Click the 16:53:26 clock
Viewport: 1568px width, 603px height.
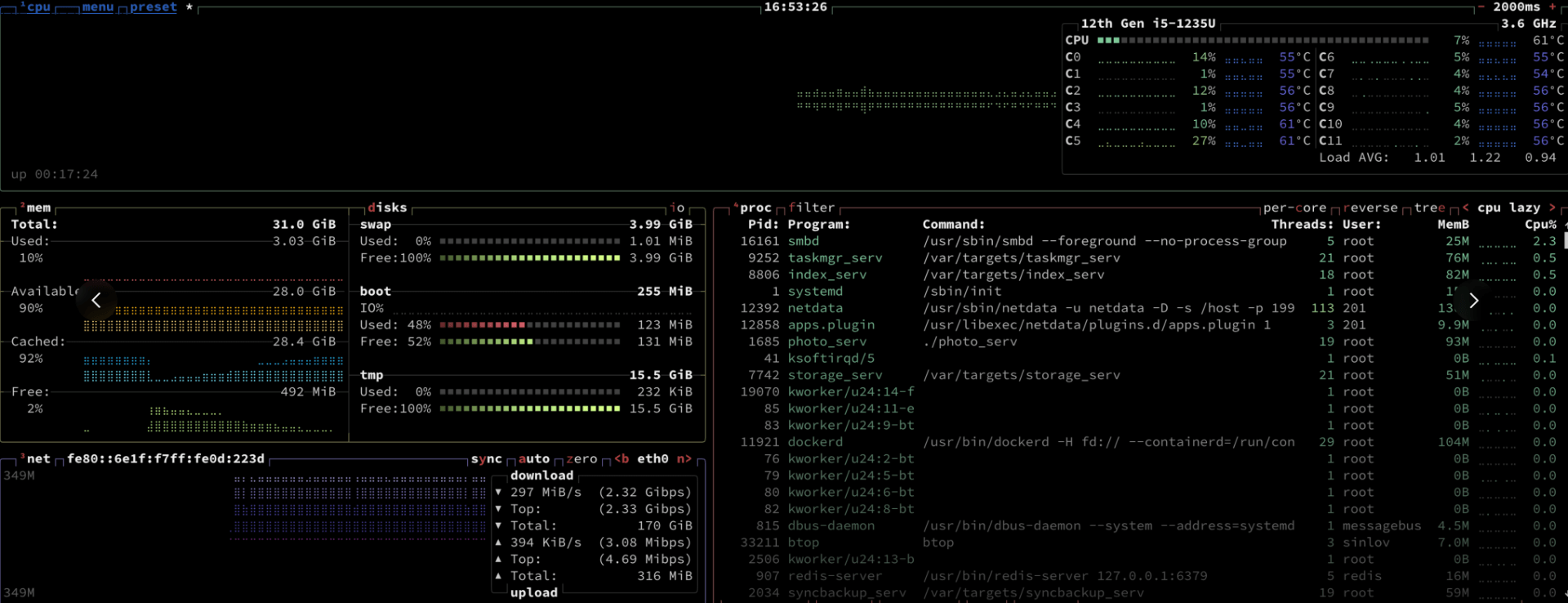[795, 7]
